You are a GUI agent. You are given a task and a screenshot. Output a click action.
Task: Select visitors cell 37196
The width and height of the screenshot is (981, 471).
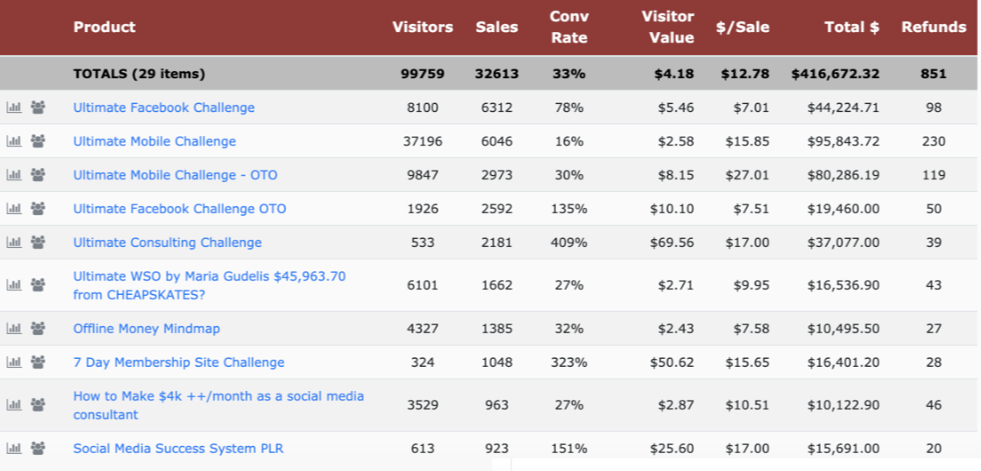423,141
